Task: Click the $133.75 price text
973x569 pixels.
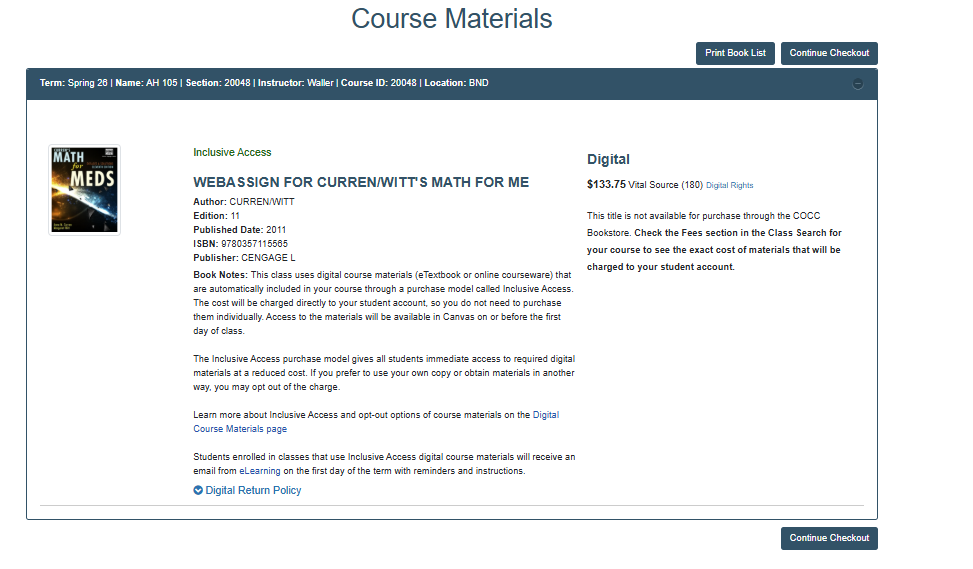Action: click(606, 184)
